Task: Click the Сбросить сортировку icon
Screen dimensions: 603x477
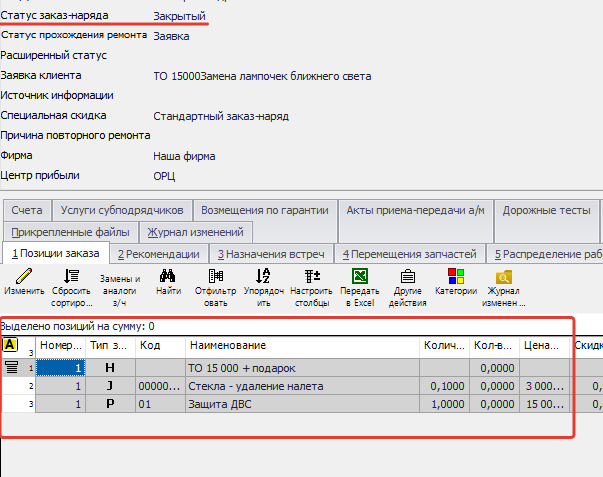Action: (71, 276)
